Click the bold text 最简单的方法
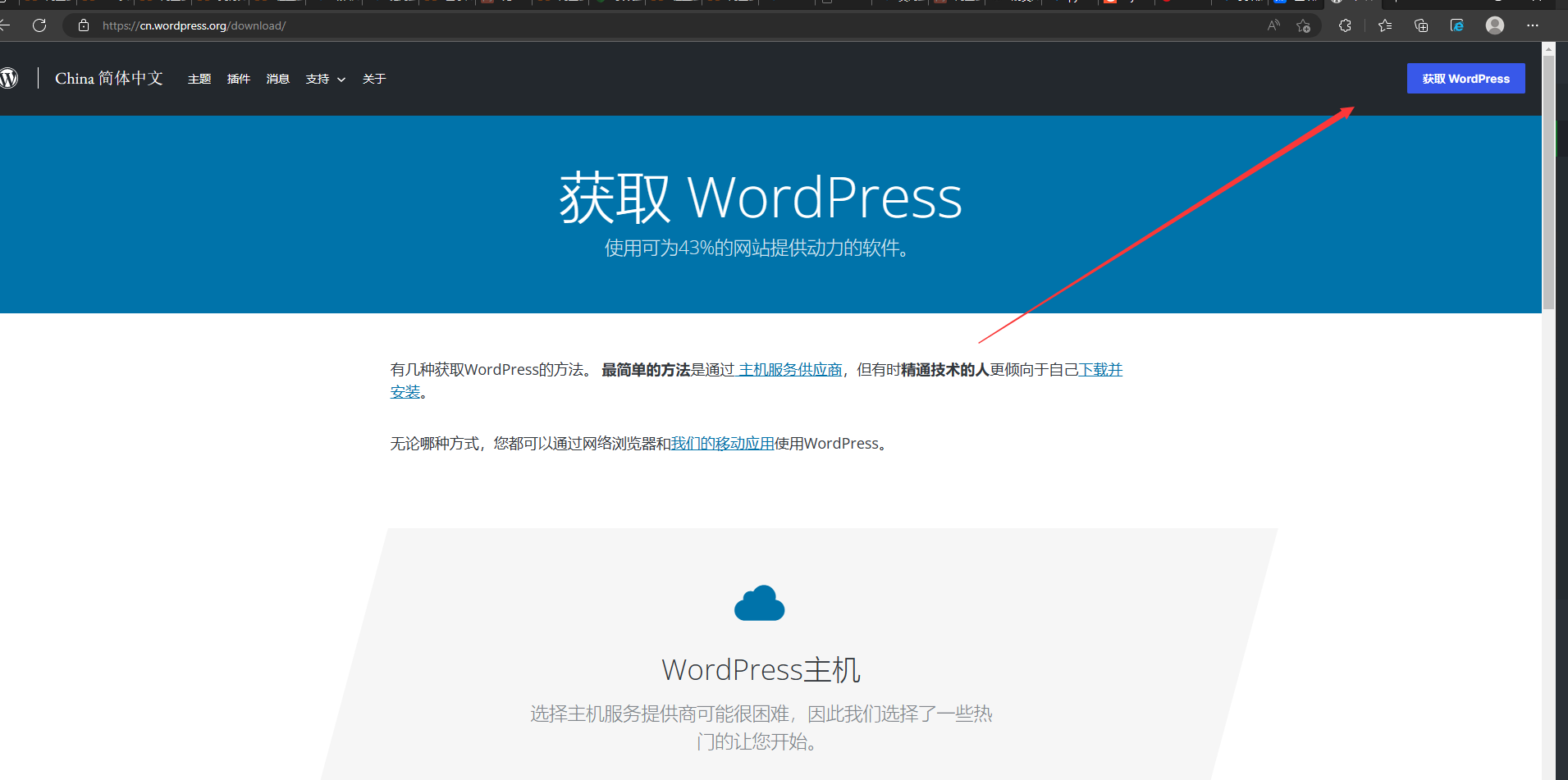1568x780 pixels. (x=646, y=370)
